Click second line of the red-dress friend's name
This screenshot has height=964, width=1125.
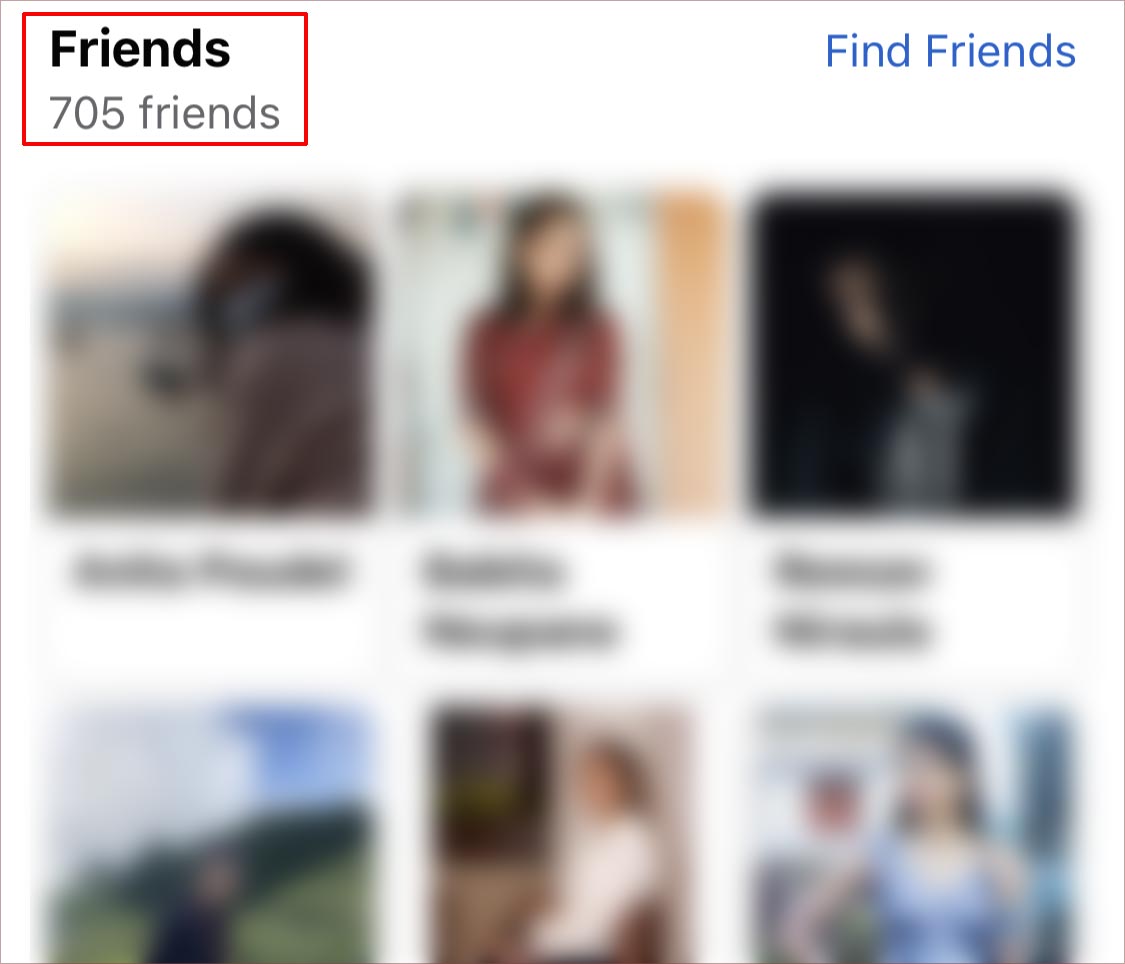(x=519, y=632)
